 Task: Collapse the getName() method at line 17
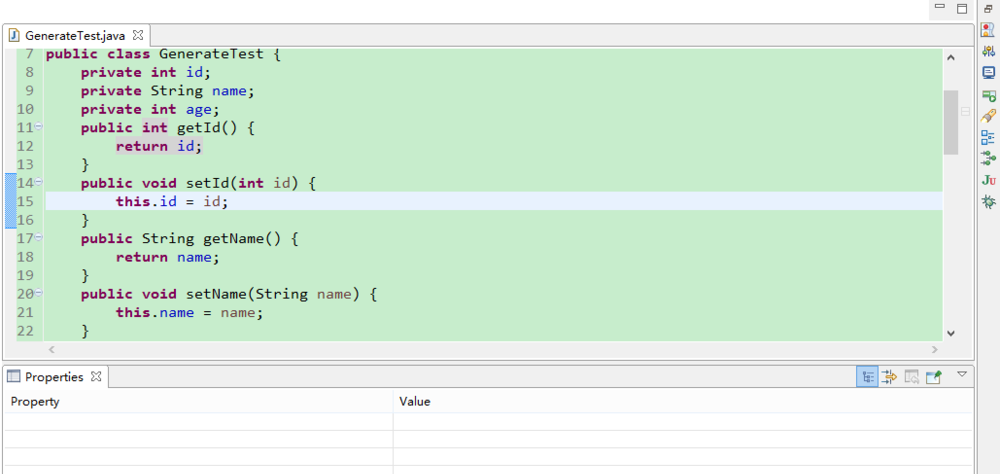click(39, 237)
